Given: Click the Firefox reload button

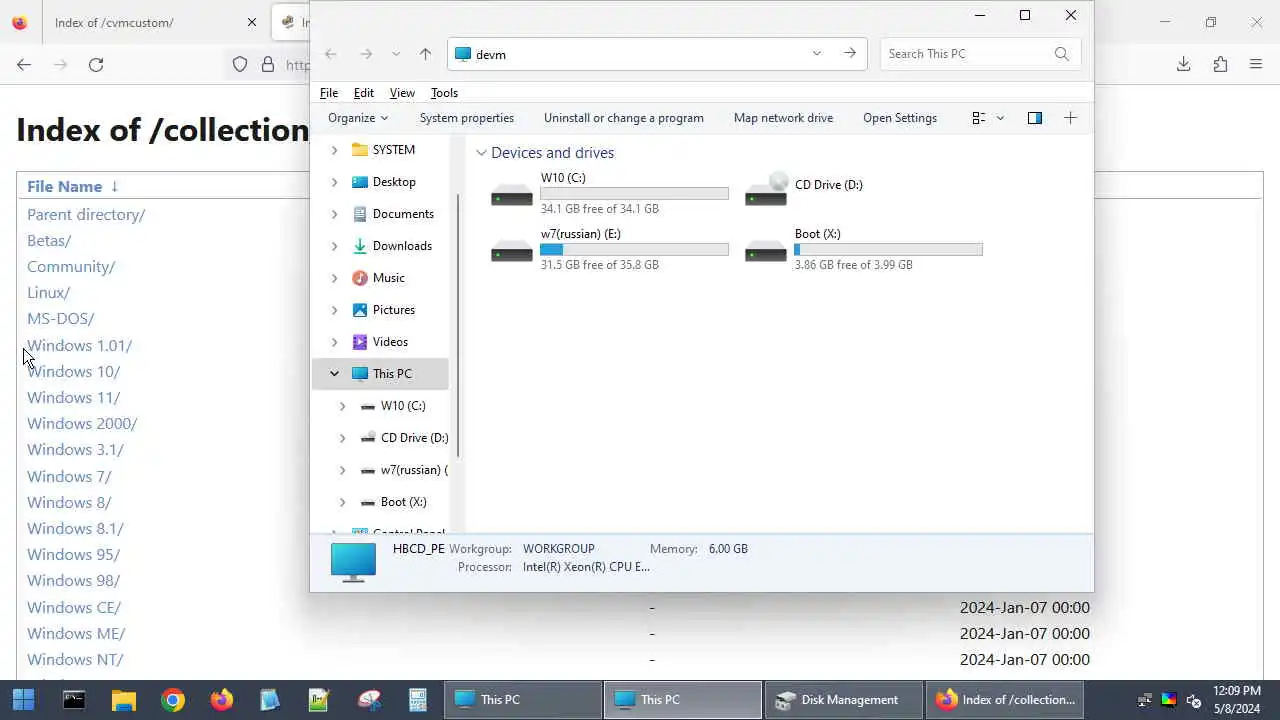Looking at the screenshot, I should coord(96,65).
